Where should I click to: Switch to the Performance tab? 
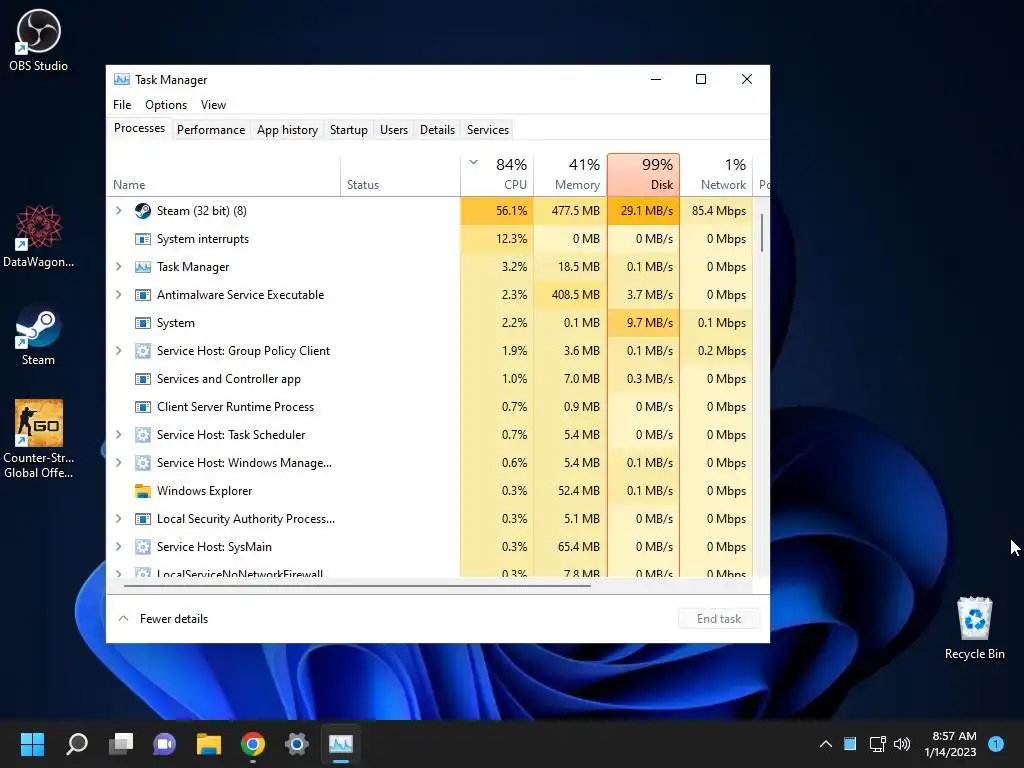click(x=211, y=130)
